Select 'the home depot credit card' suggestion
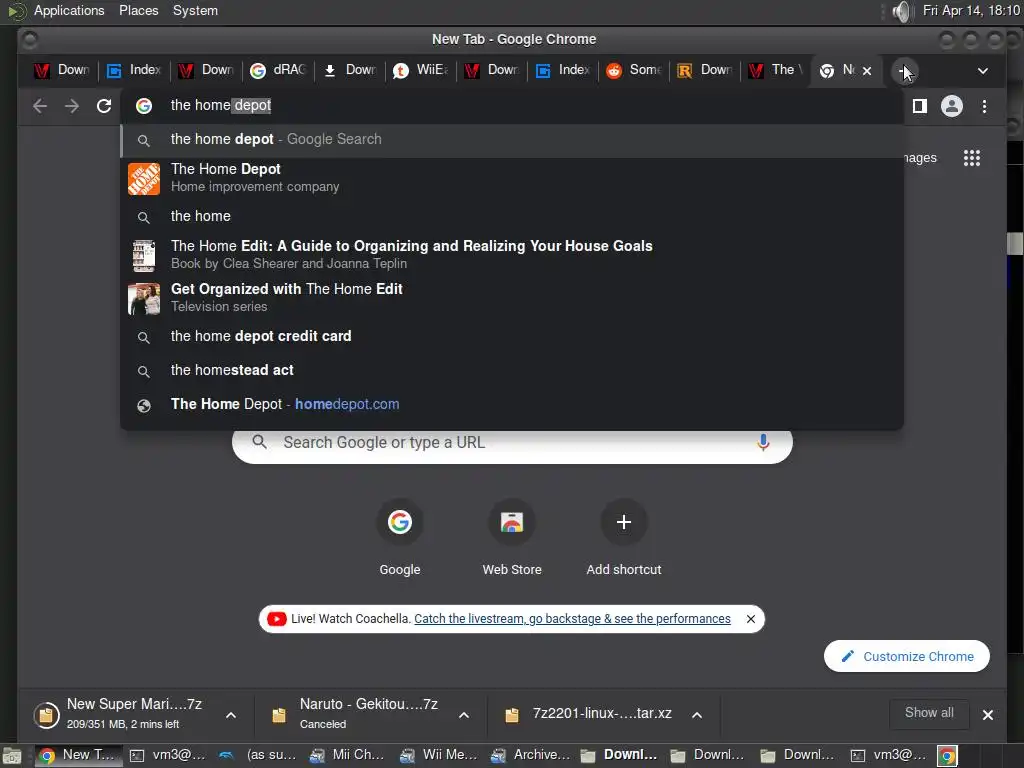 512,336
